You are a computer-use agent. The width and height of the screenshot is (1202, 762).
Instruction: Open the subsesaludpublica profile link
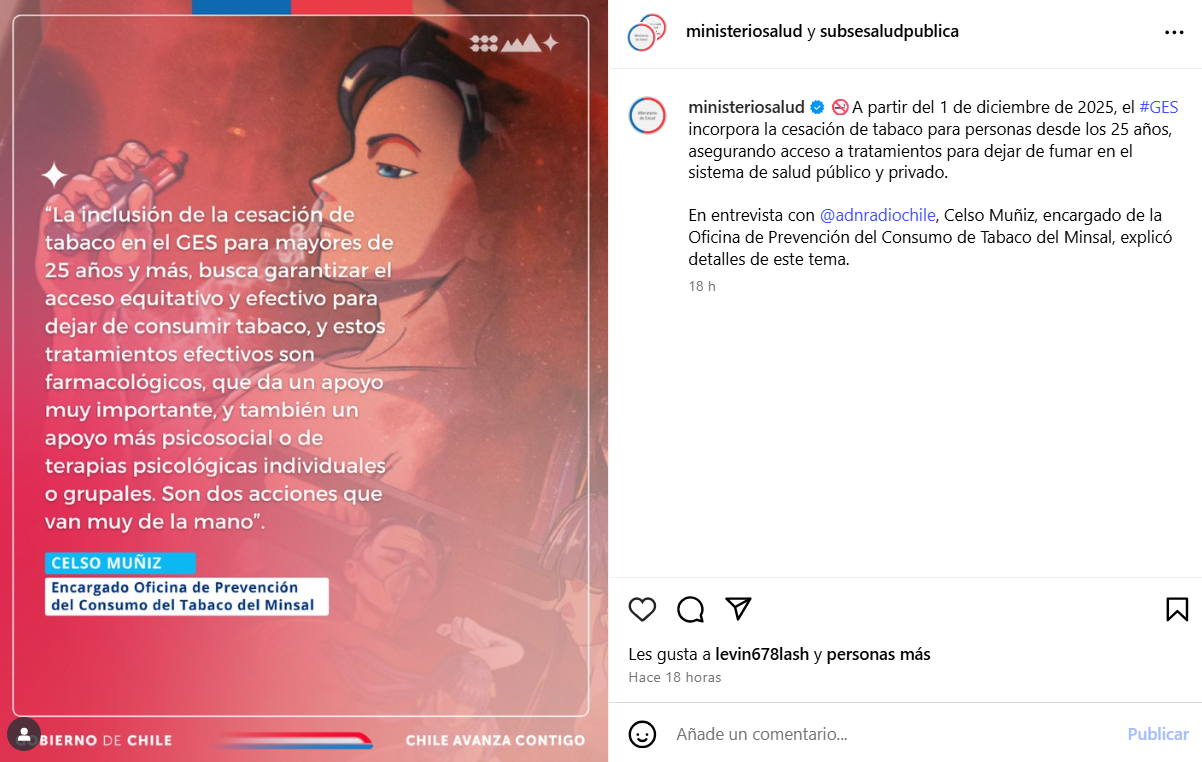pos(889,31)
